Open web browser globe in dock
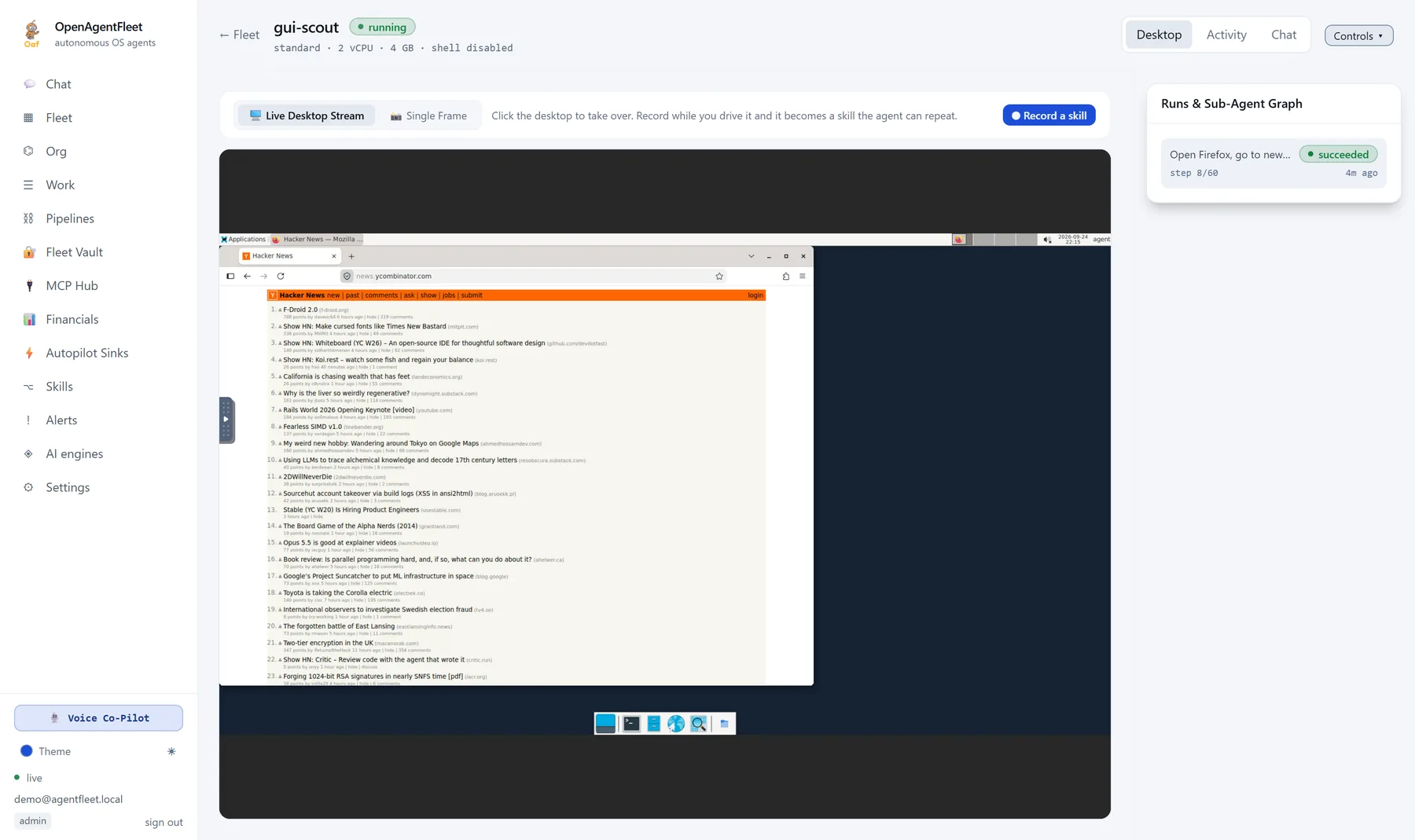 (676, 724)
